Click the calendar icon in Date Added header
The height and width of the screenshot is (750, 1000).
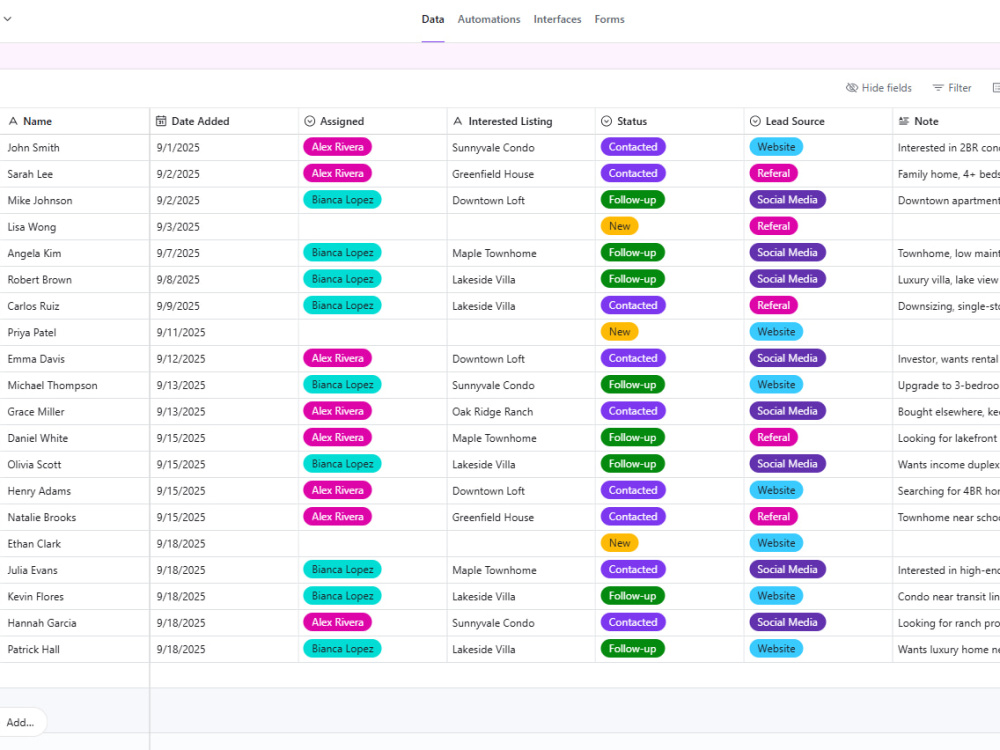(x=161, y=121)
